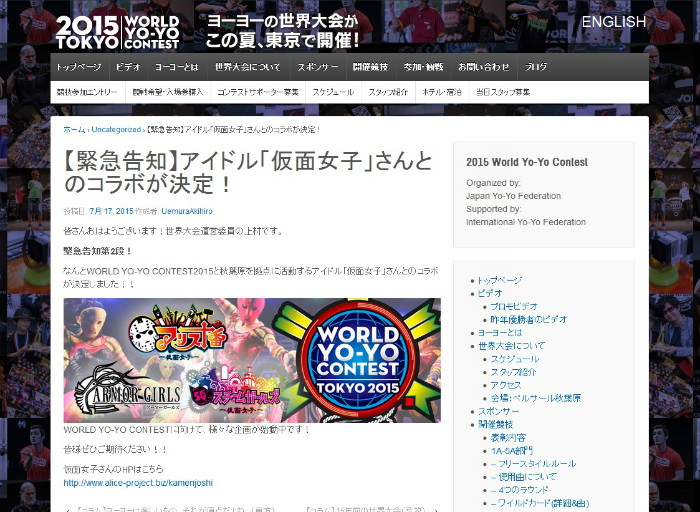Open – 使用曲について in the sidebar

click(x=524, y=477)
